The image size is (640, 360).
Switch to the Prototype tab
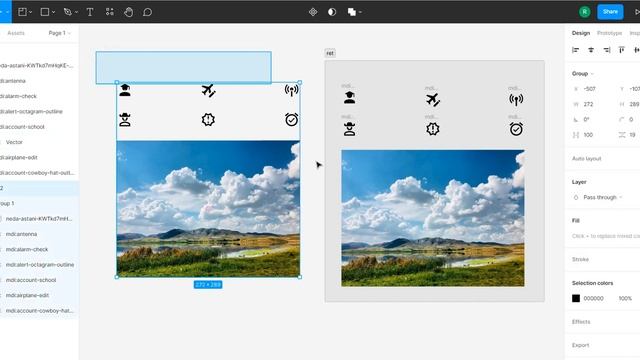click(x=609, y=33)
